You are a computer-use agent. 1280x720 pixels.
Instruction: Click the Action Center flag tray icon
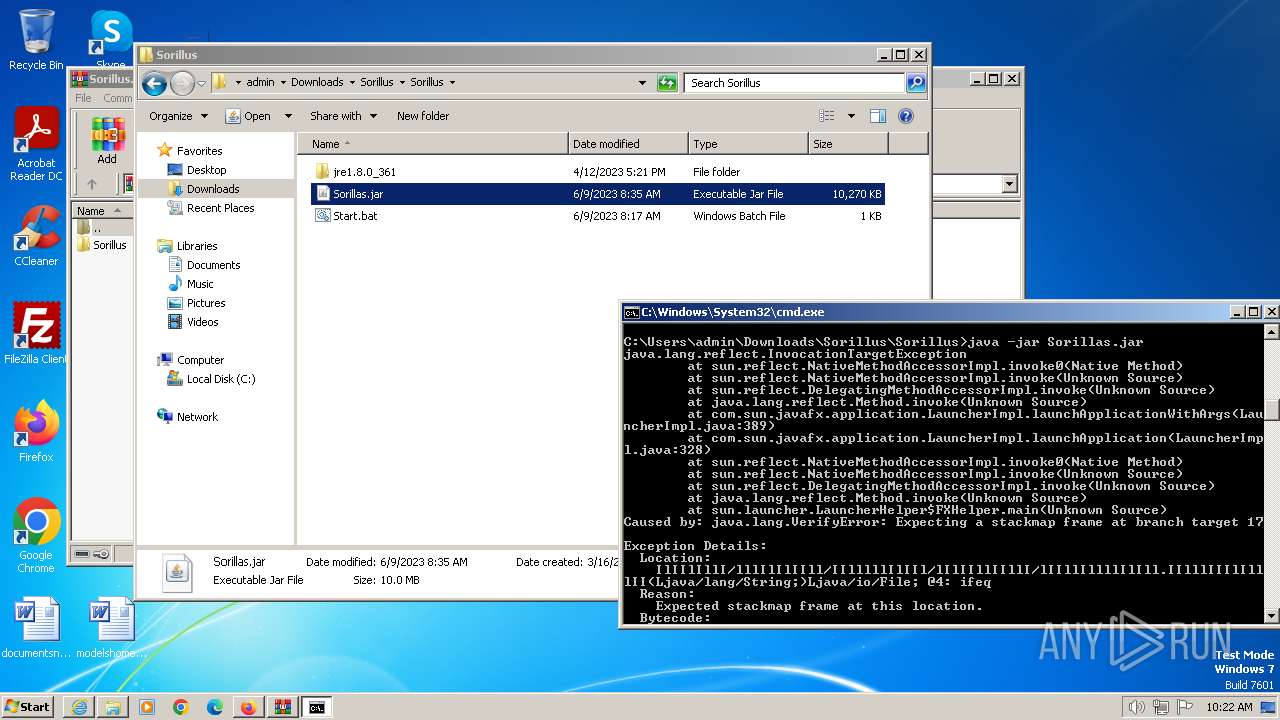[x=1185, y=707]
